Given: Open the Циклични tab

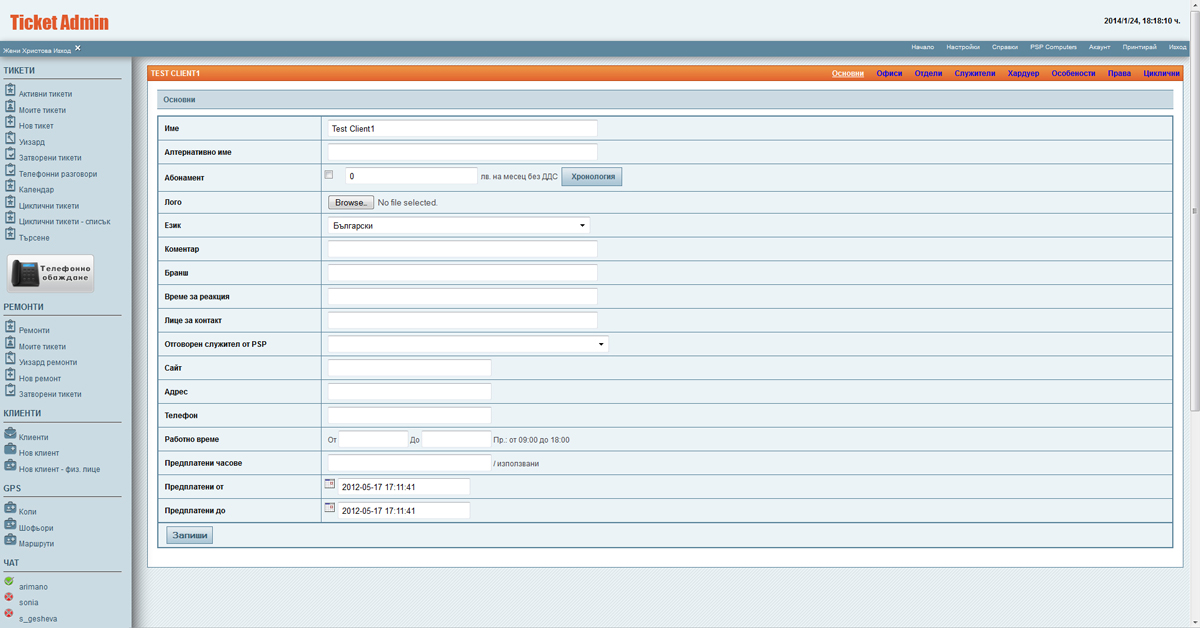Looking at the screenshot, I should click(1160, 72).
